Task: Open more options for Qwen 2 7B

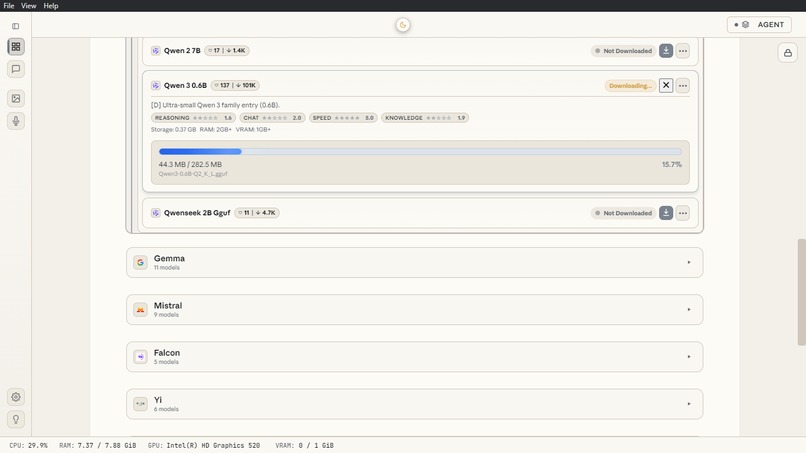Action: [683, 51]
